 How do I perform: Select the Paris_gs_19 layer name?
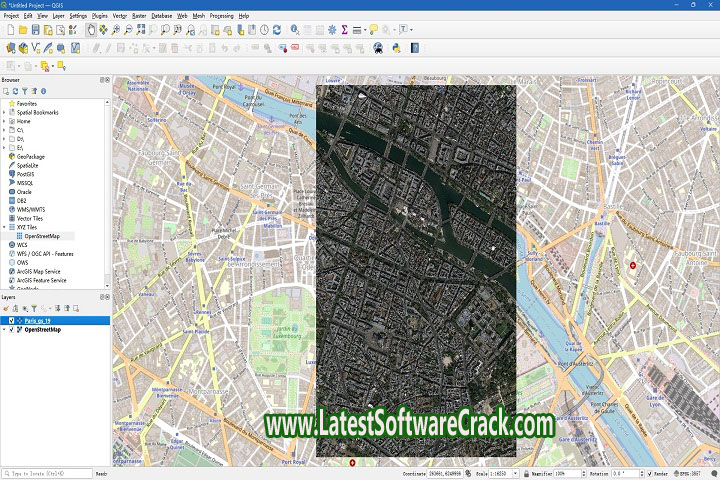tap(38, 321)
